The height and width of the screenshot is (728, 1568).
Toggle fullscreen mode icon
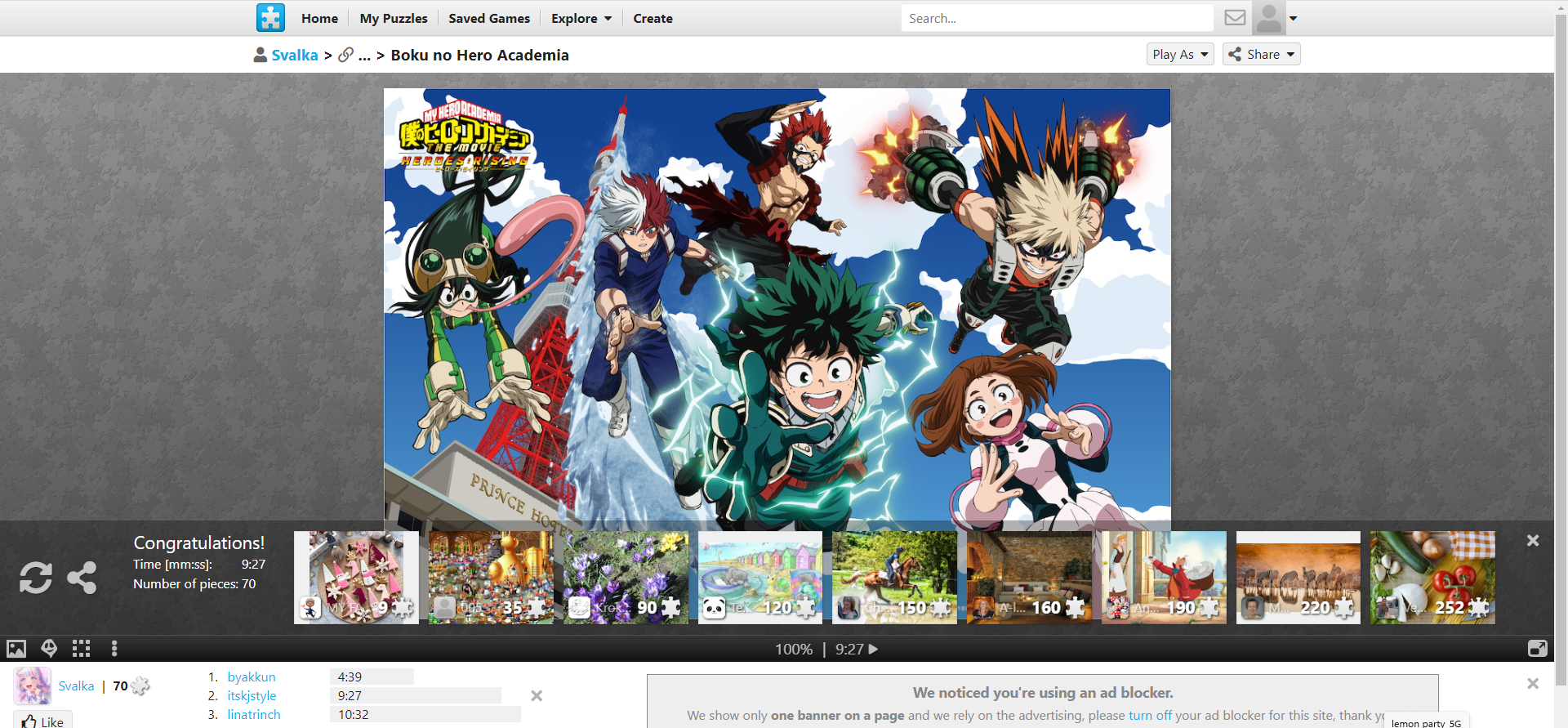coord(1538,649)
